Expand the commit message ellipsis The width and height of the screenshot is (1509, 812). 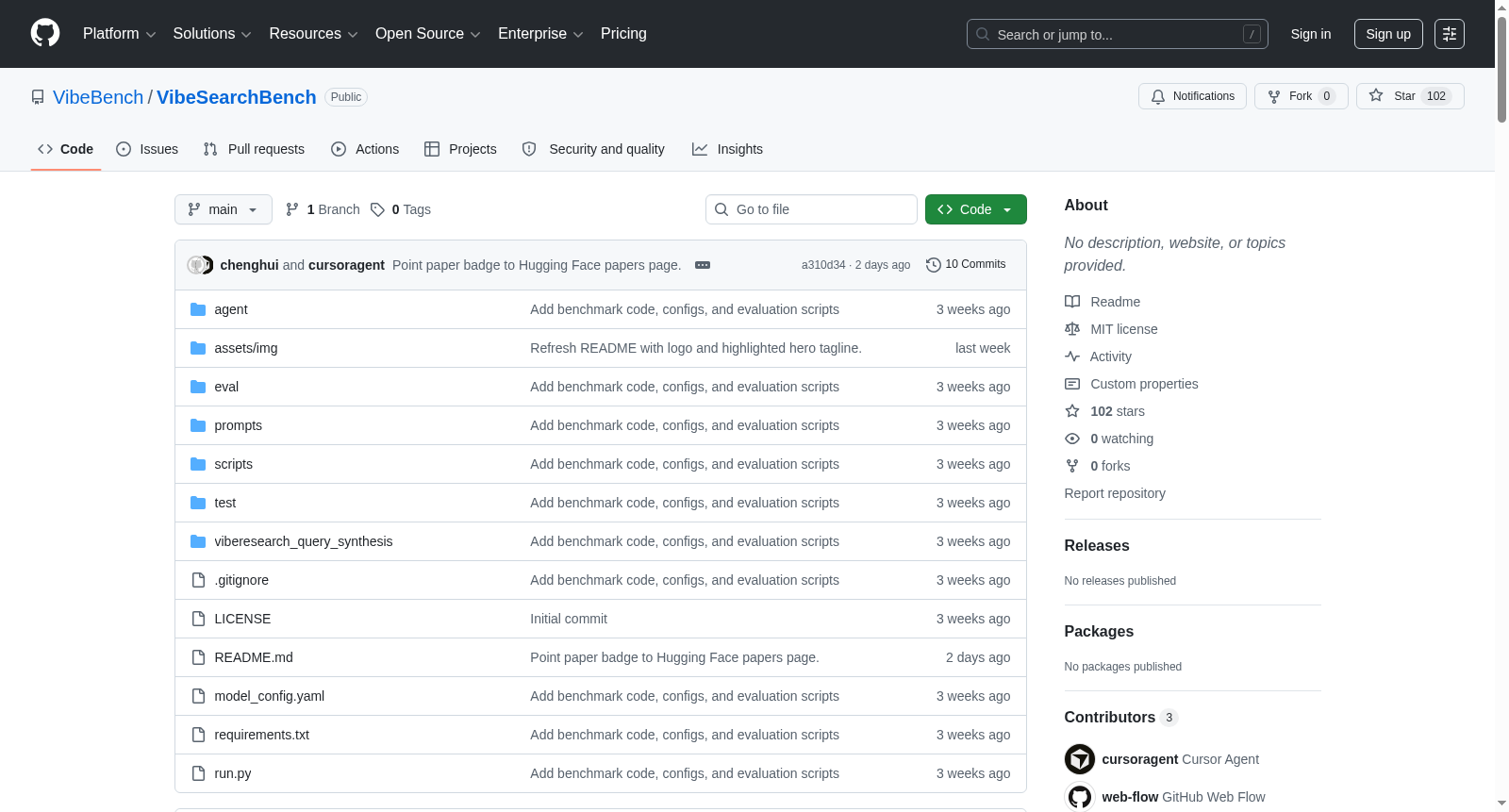point(703,265)
